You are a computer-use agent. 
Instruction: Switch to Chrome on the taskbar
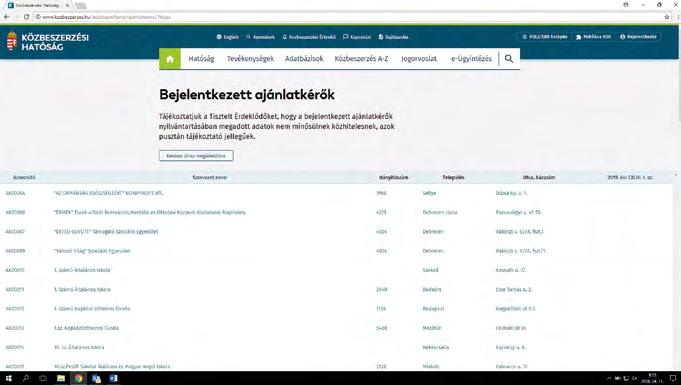click(x=78, y=378)
